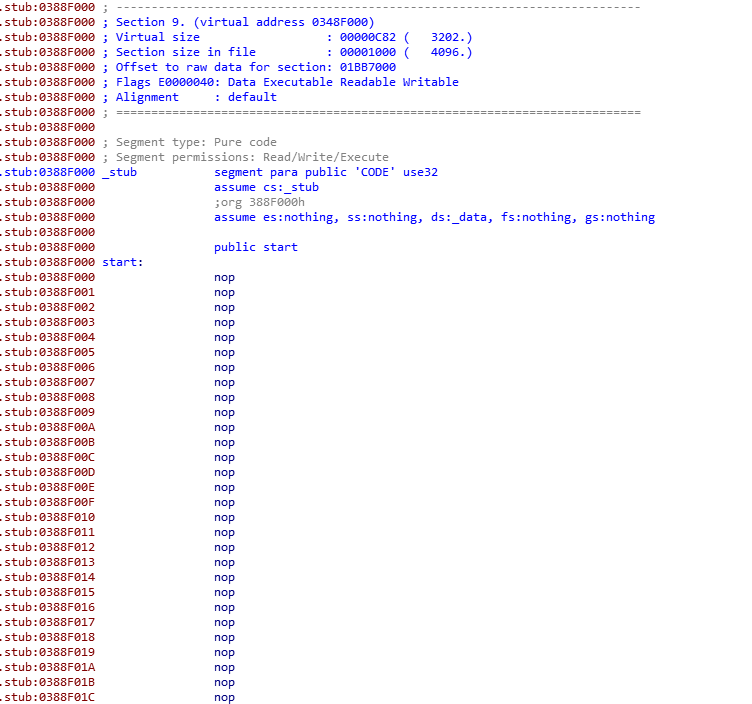Click the nop at address 0388F003
This screenshot has width=752, height=704.
tap(224, 322)
